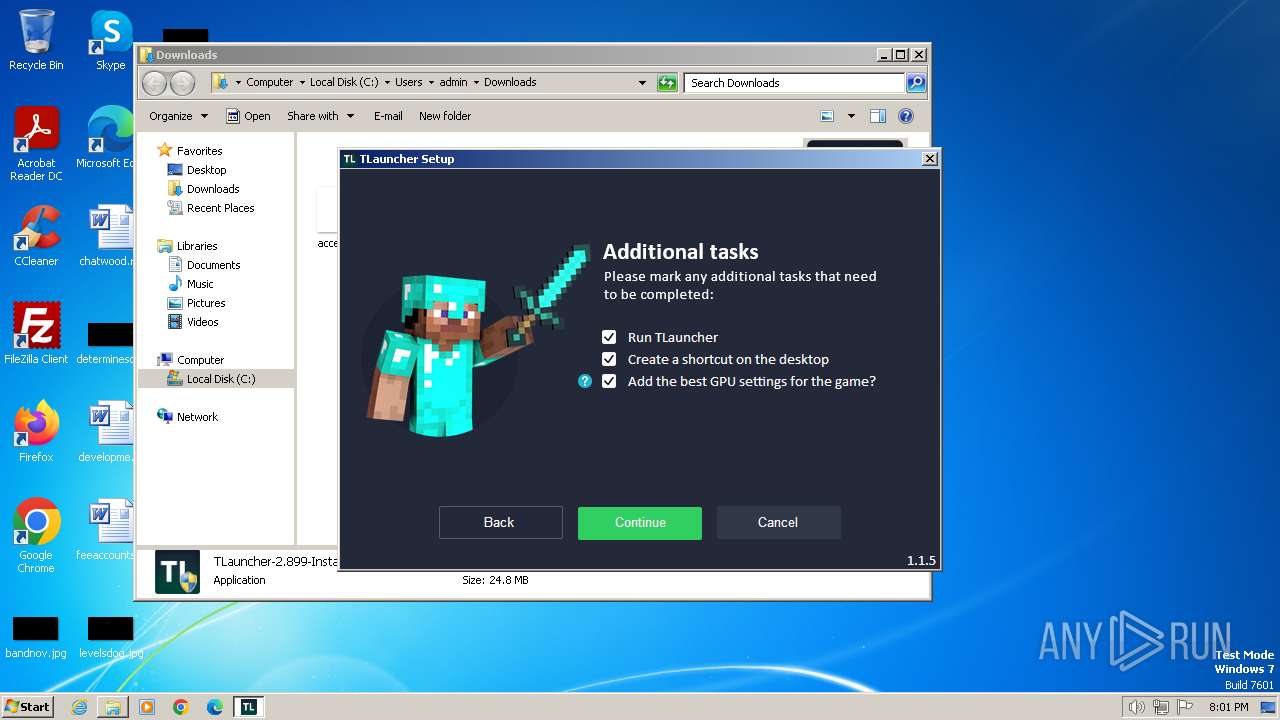Click the change view icon in Explorer
This screenshot has height=720, width=1280.
point(827,116)
